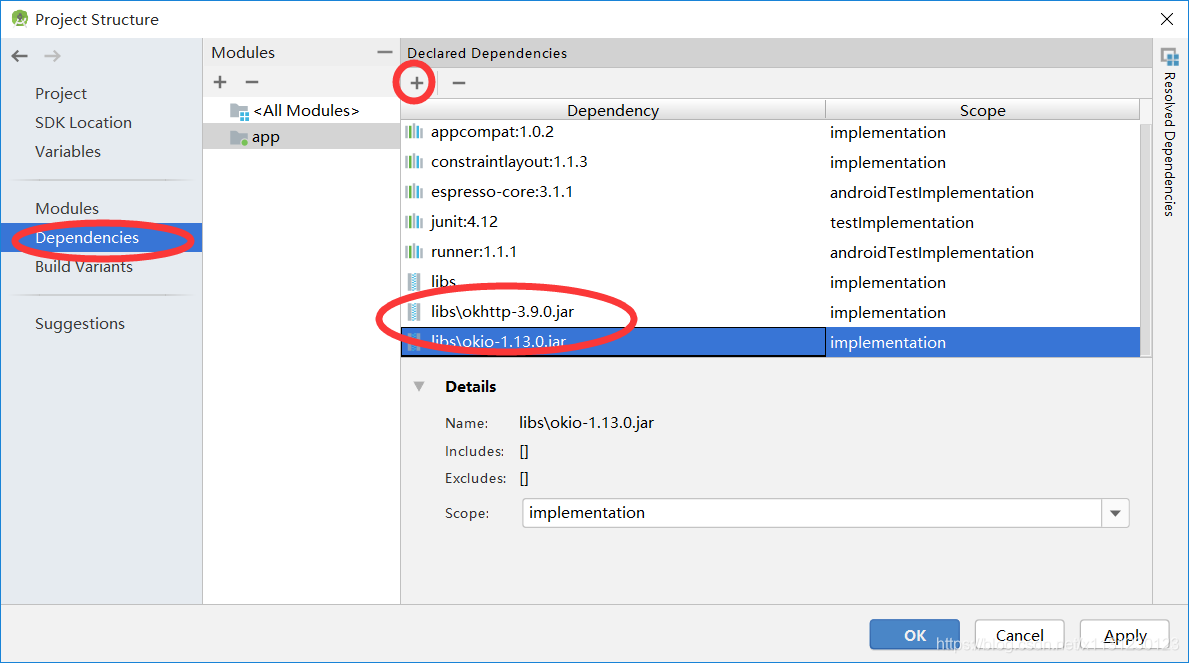Image resolution: width=1189 pixels, height=663 pixels.
Task: Remove the selected dependency with the minus icon
Action: click(459, 83)
